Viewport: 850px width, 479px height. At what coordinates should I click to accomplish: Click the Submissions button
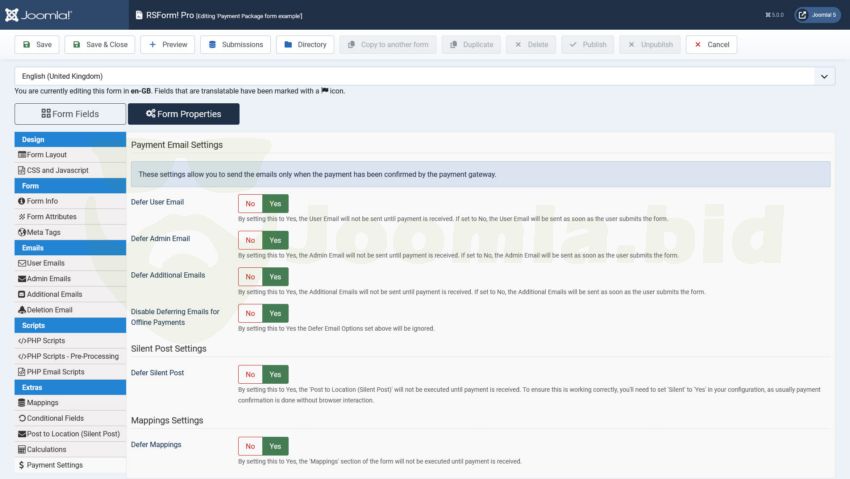click(x=236, y=45)
